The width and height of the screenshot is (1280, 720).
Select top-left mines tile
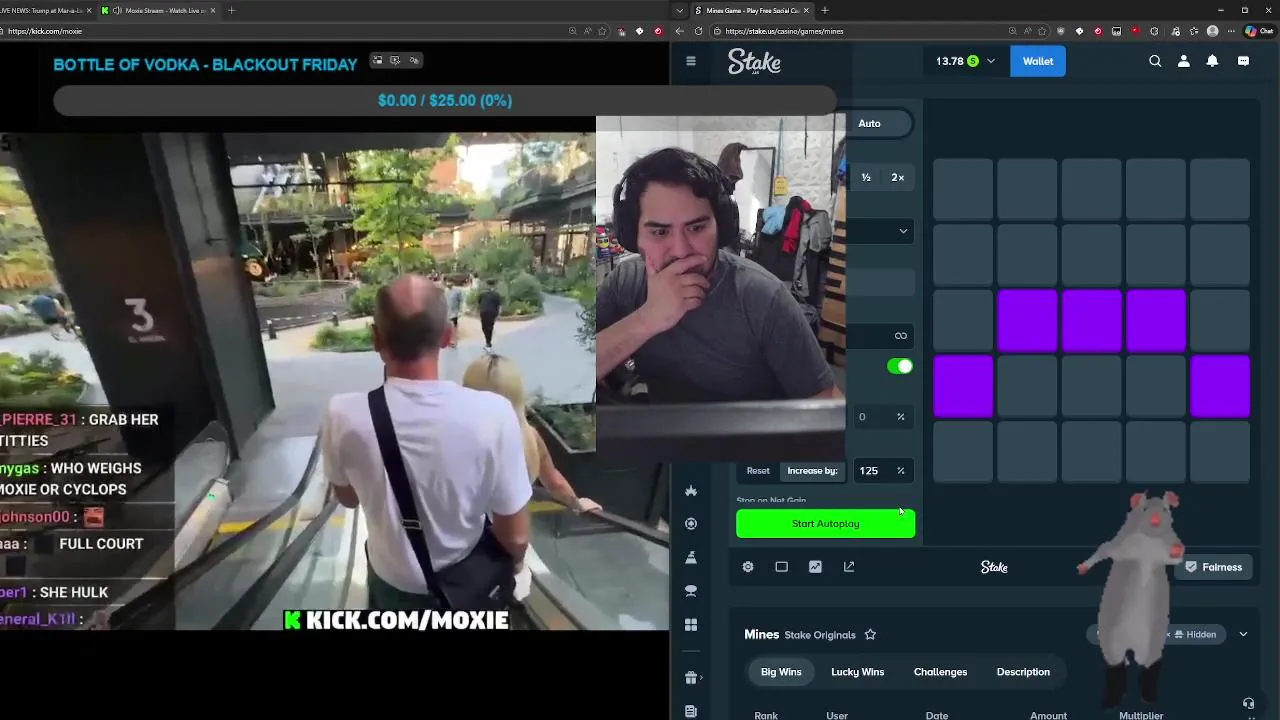click(x=963, y=189)
